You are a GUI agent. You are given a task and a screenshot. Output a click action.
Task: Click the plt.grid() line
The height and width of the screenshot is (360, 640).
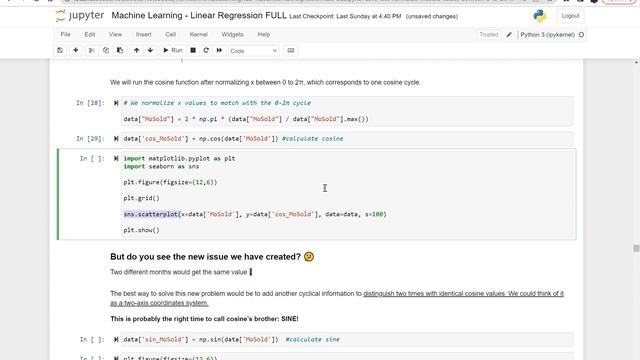[x=142, y=198]
